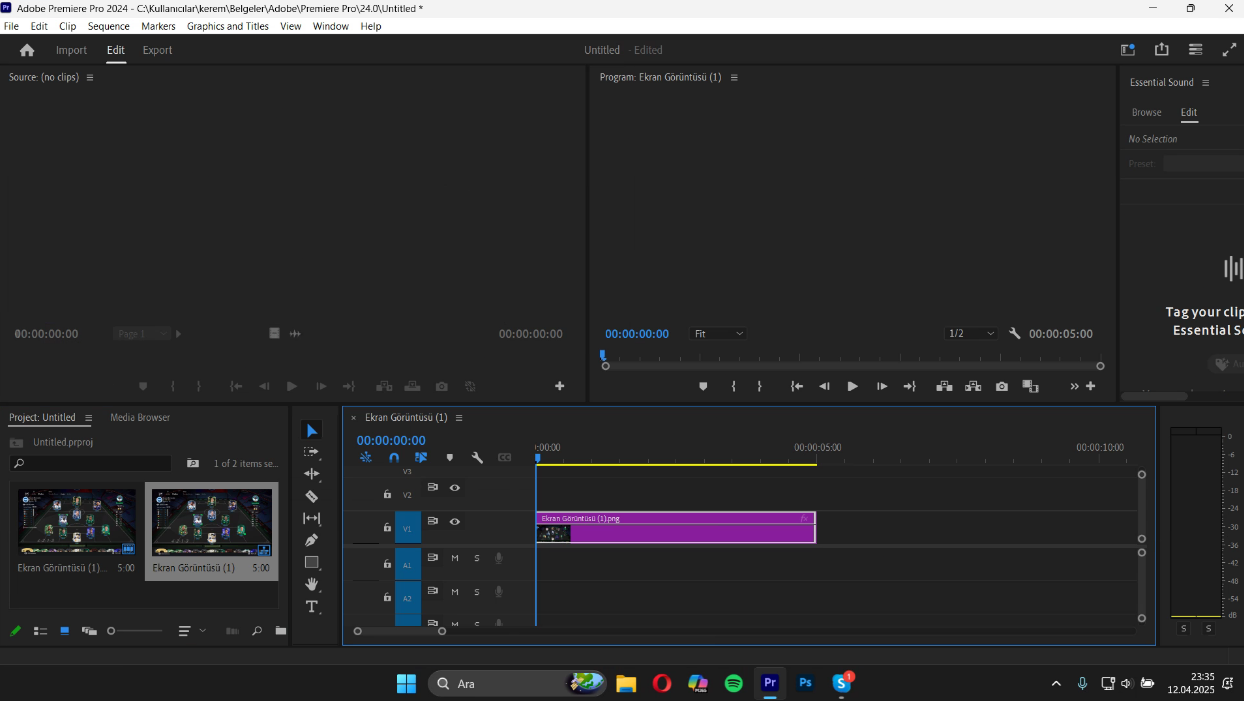Select the Selection tool arrow
The image size is (1244, 701).
click(x=312, y=431)
